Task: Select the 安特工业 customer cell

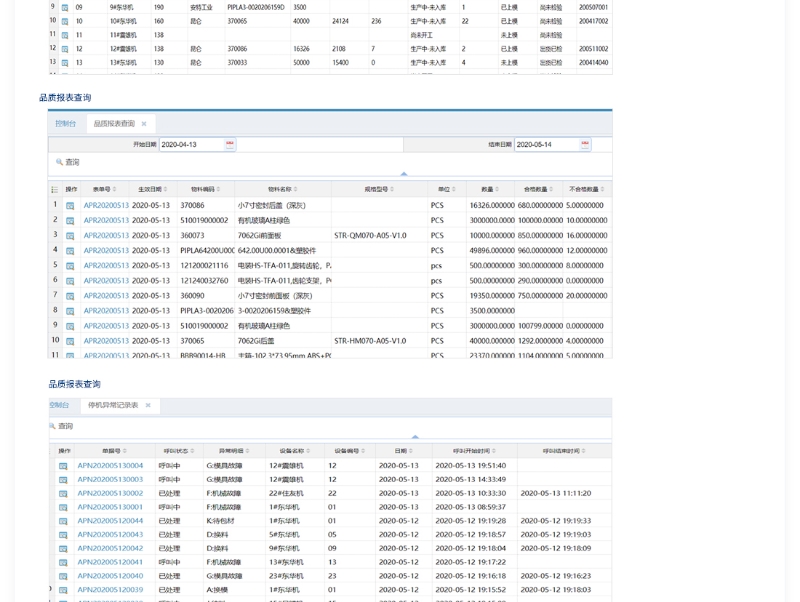Action: point(201,8)
